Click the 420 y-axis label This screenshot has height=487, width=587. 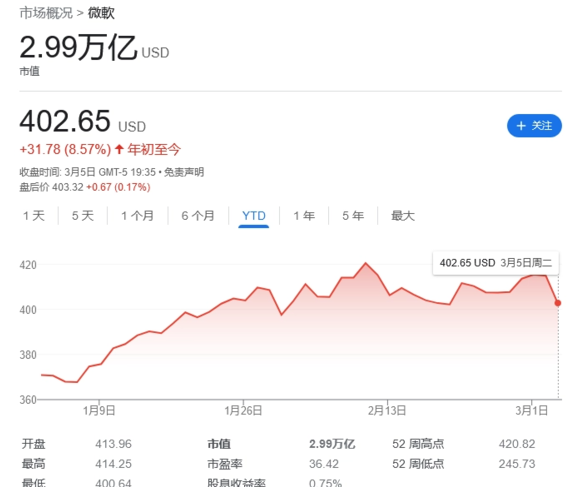coord(28,265)
